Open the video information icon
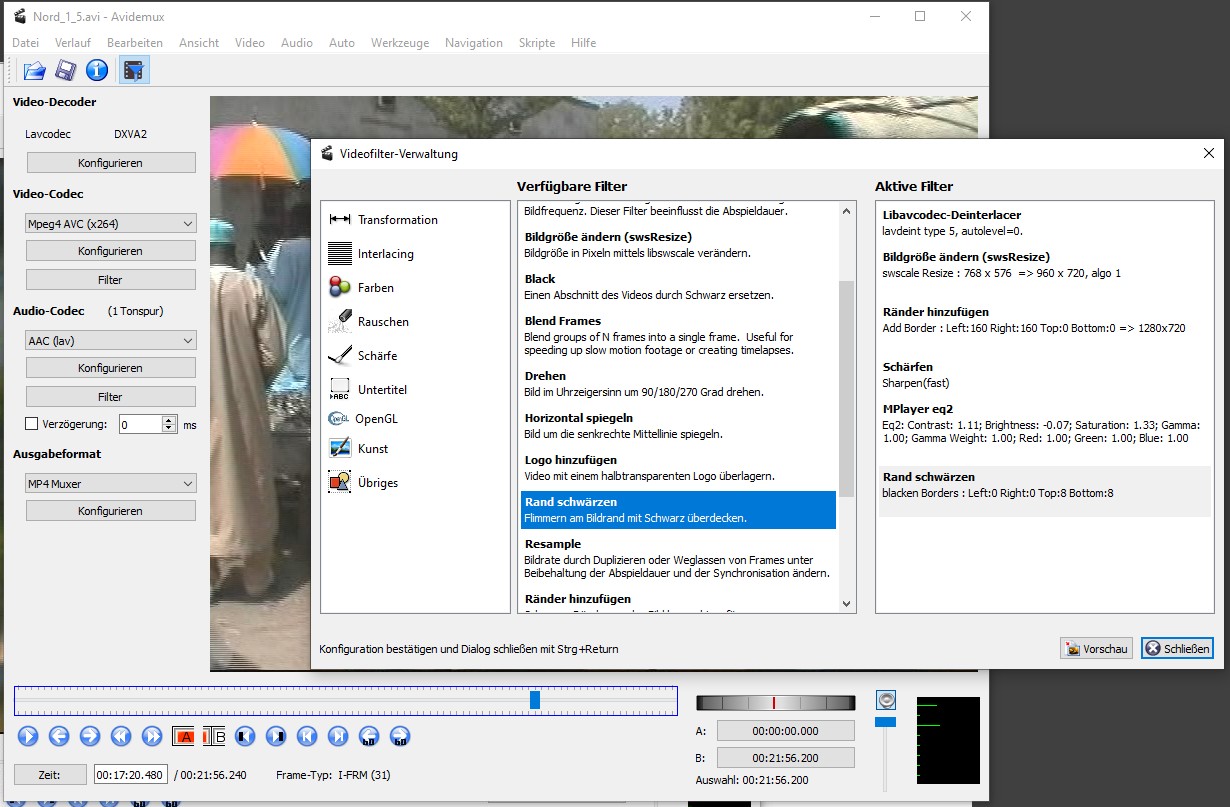 [97, 70]
